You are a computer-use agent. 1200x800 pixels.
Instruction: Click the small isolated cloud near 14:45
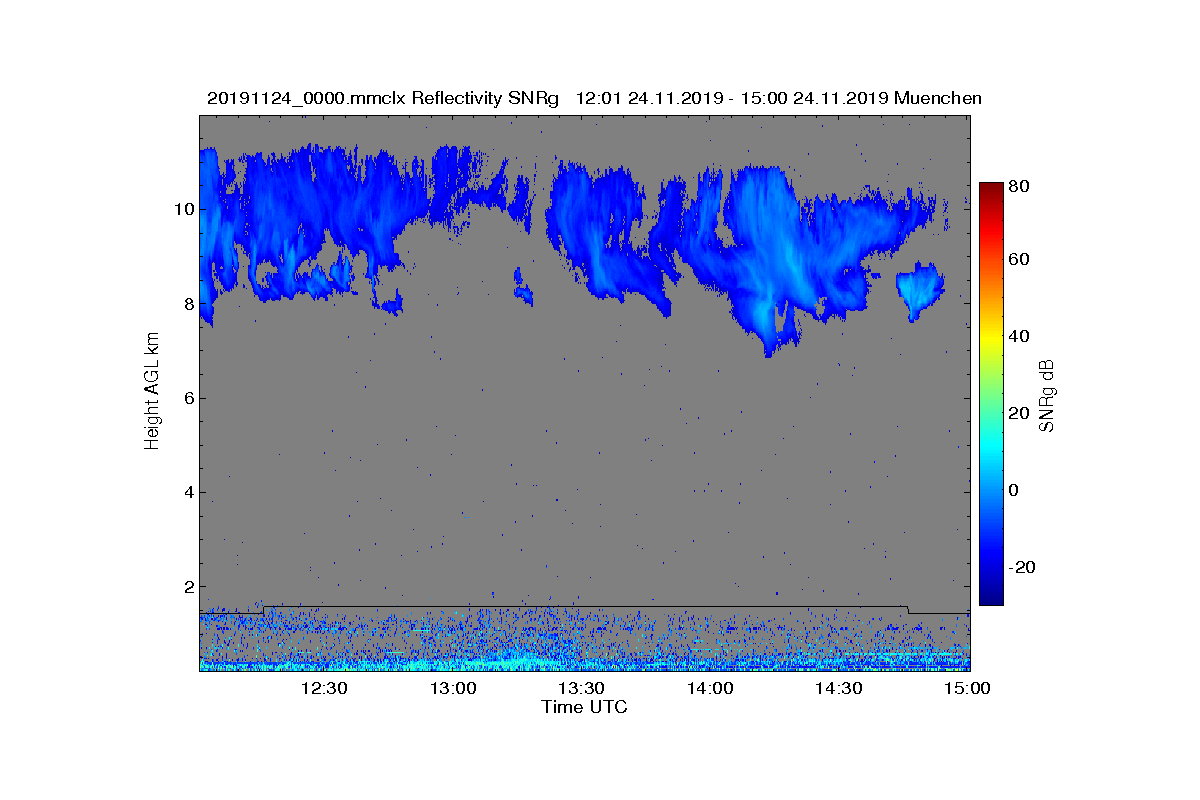click(x=919, y=290)
